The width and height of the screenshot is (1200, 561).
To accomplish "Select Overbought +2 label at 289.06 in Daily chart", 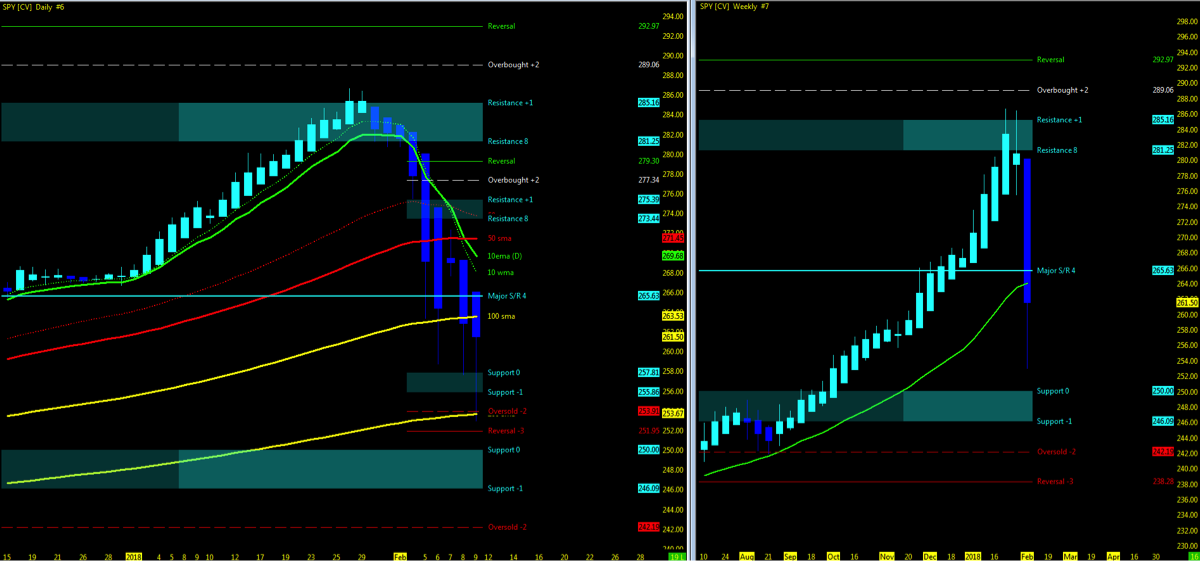I will pos(513,65).
